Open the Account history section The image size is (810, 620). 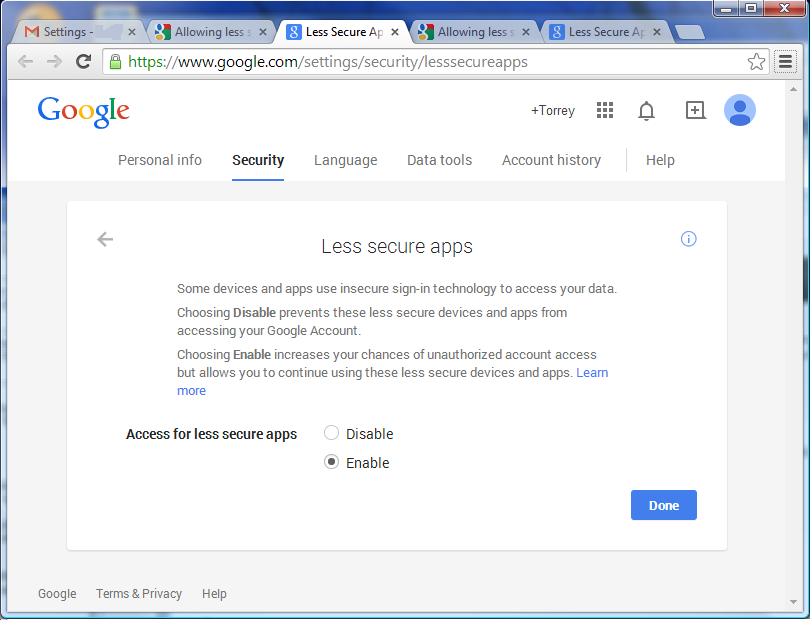[x=551, y=160]
